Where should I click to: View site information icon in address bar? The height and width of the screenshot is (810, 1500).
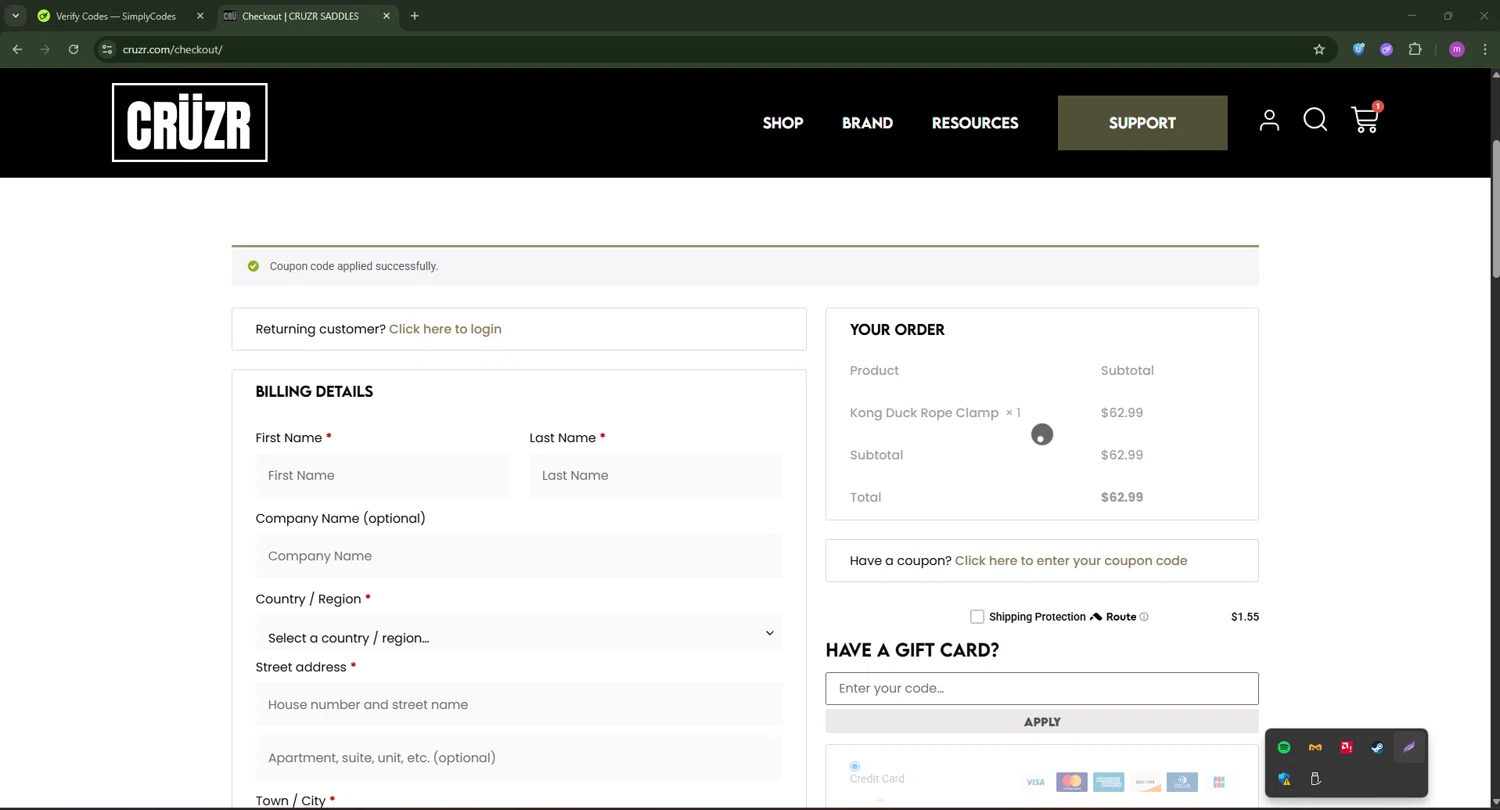[x=107, y=49]
